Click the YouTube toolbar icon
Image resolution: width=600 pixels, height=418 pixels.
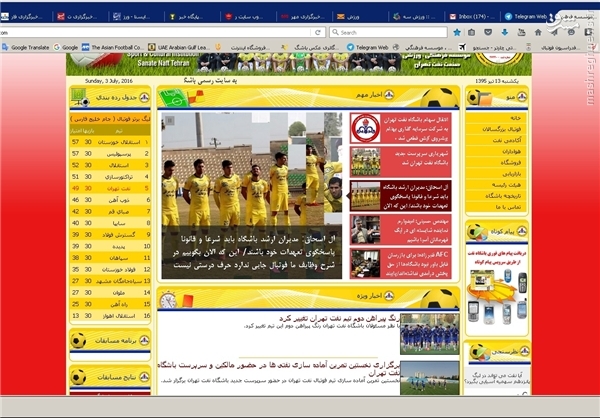(521, 33)
